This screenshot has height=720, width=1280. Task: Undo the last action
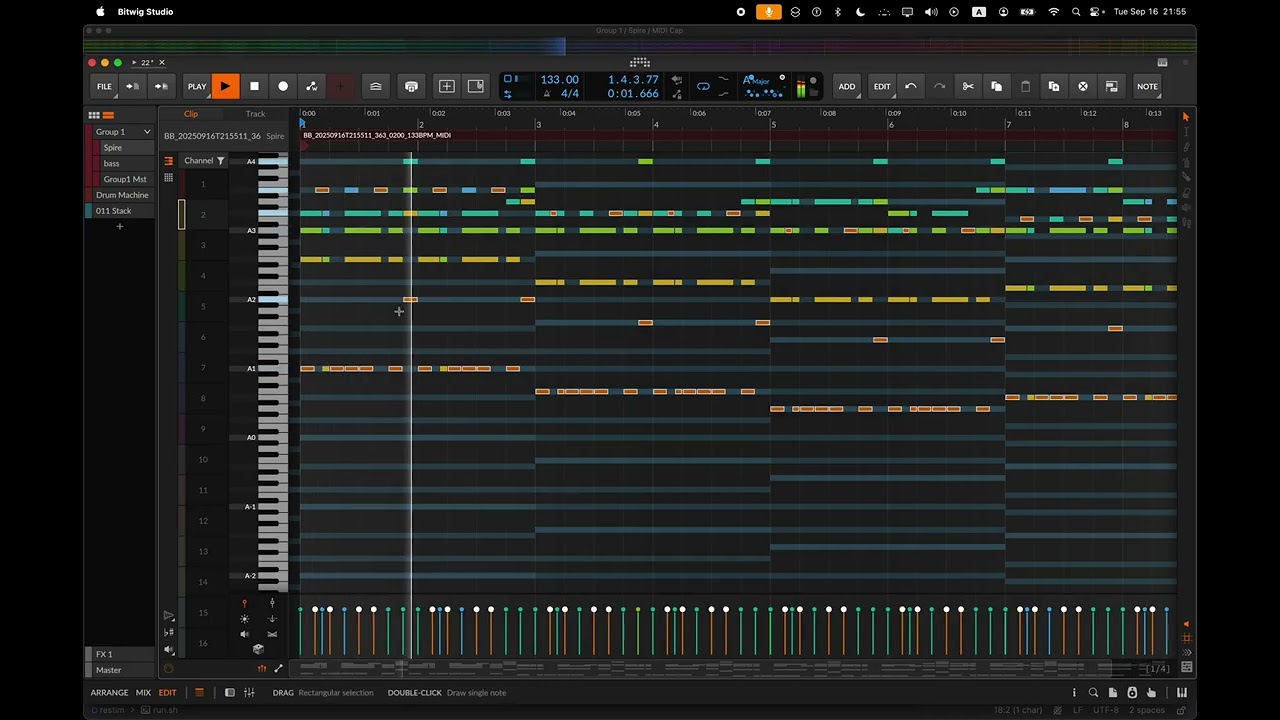tap(910, 86)
